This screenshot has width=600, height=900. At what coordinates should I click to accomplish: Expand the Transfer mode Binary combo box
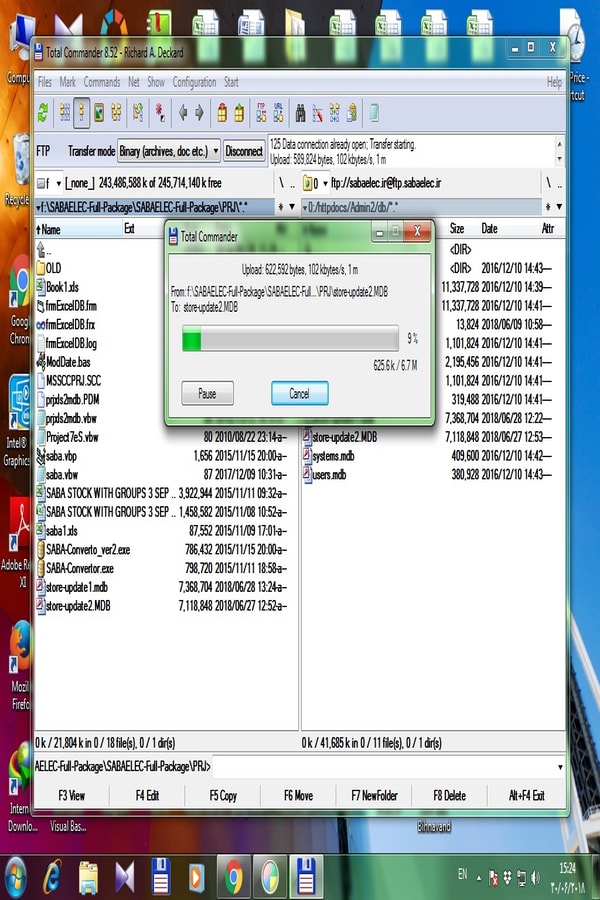[168, 152]
